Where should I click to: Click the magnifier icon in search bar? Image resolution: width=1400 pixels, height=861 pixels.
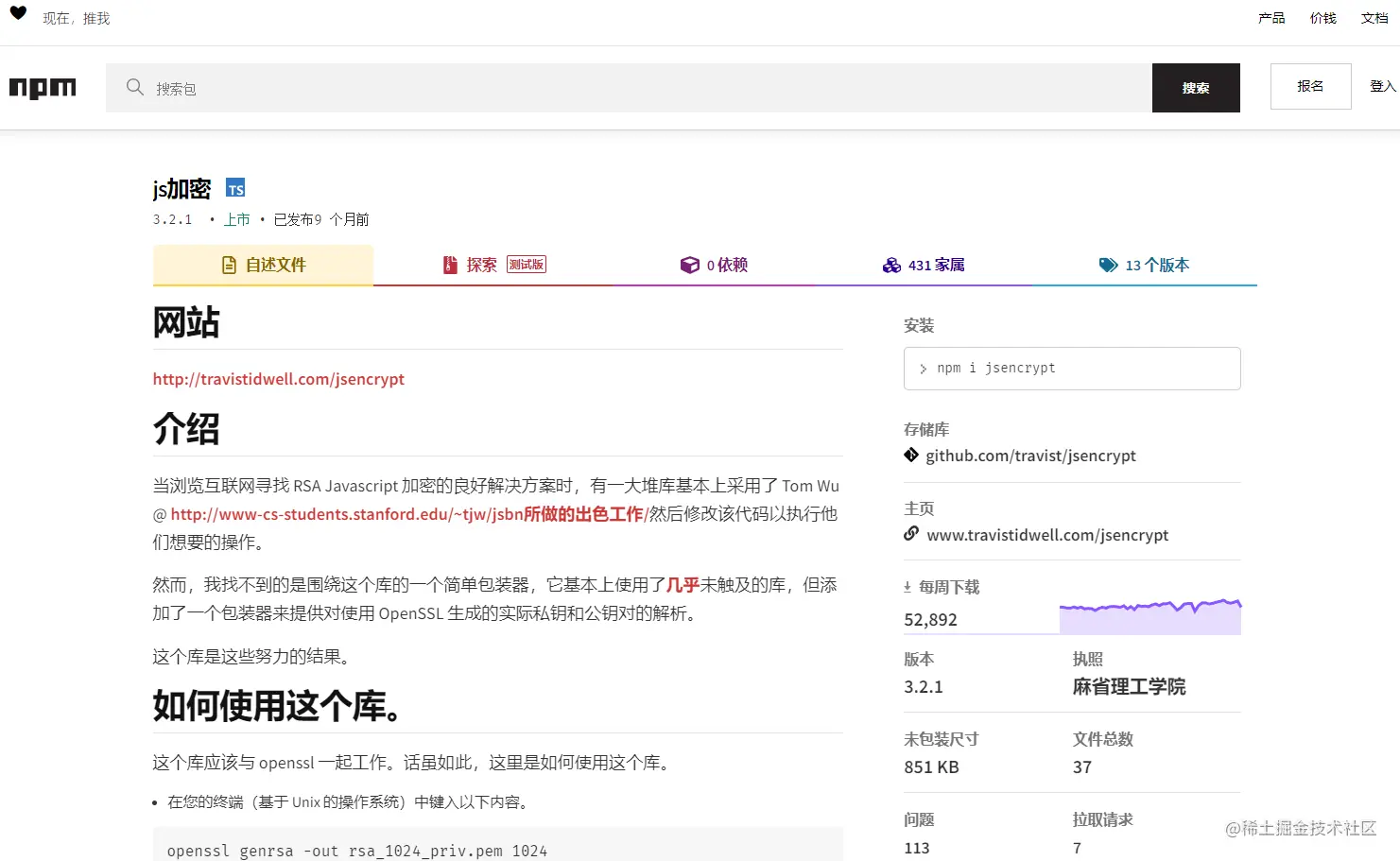pyautogui.click(x=135, y=87)
